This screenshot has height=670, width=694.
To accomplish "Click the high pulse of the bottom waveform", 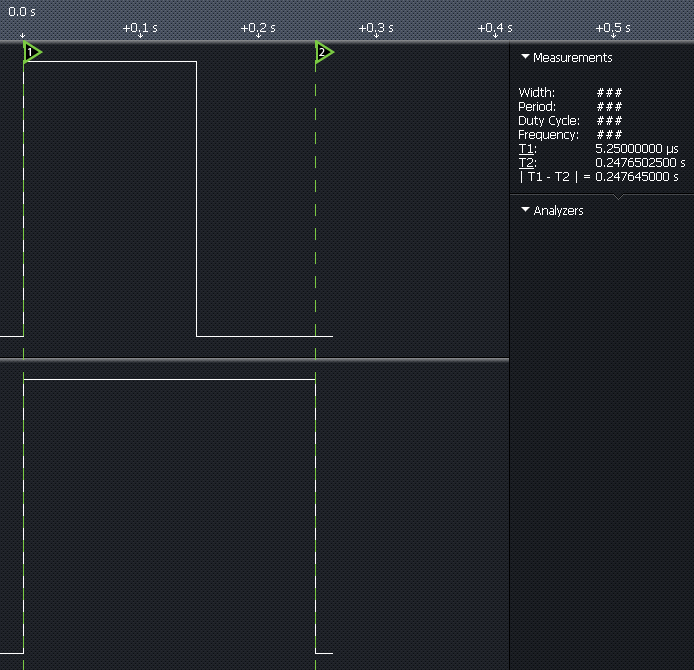I will [168, 380].
